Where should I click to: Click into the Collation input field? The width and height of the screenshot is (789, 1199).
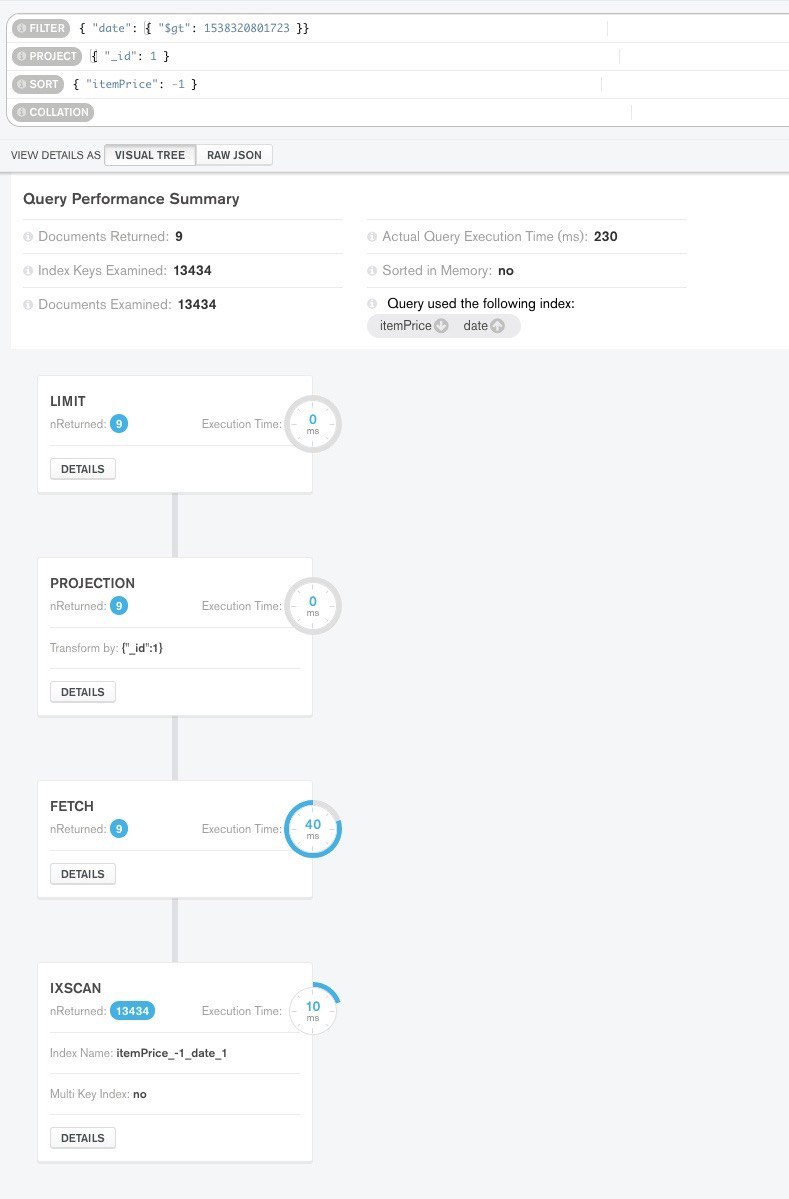coord(360,112)
